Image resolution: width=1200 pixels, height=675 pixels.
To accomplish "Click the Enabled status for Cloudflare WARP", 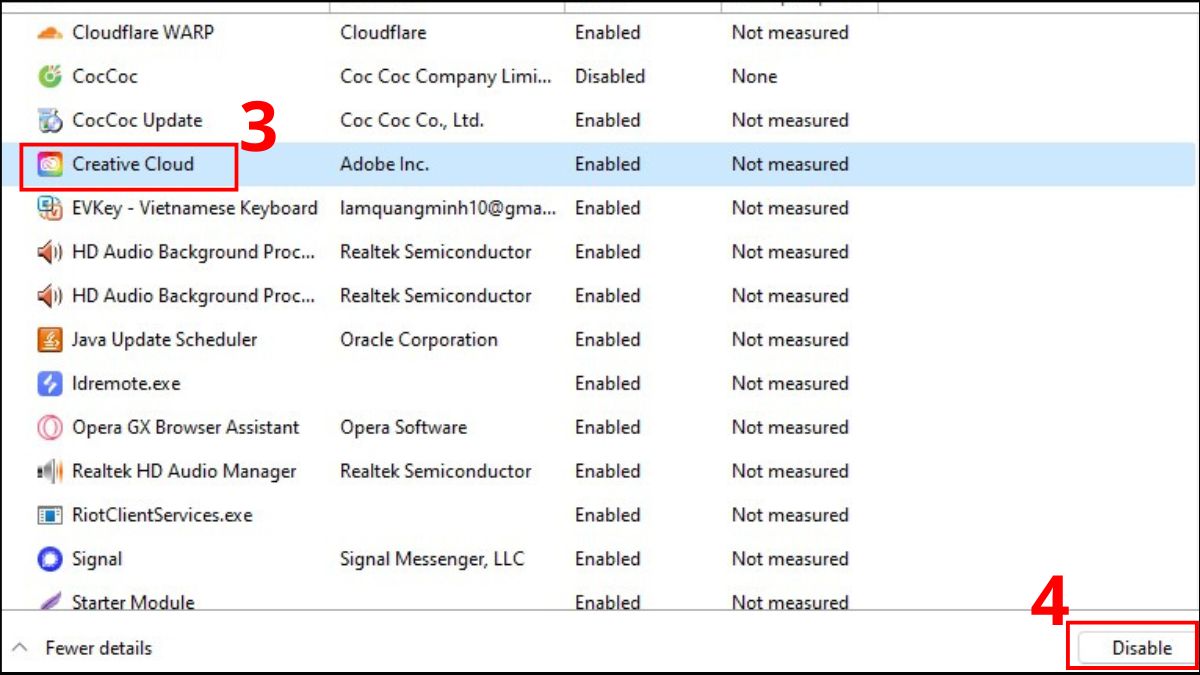I will (607, 32).
